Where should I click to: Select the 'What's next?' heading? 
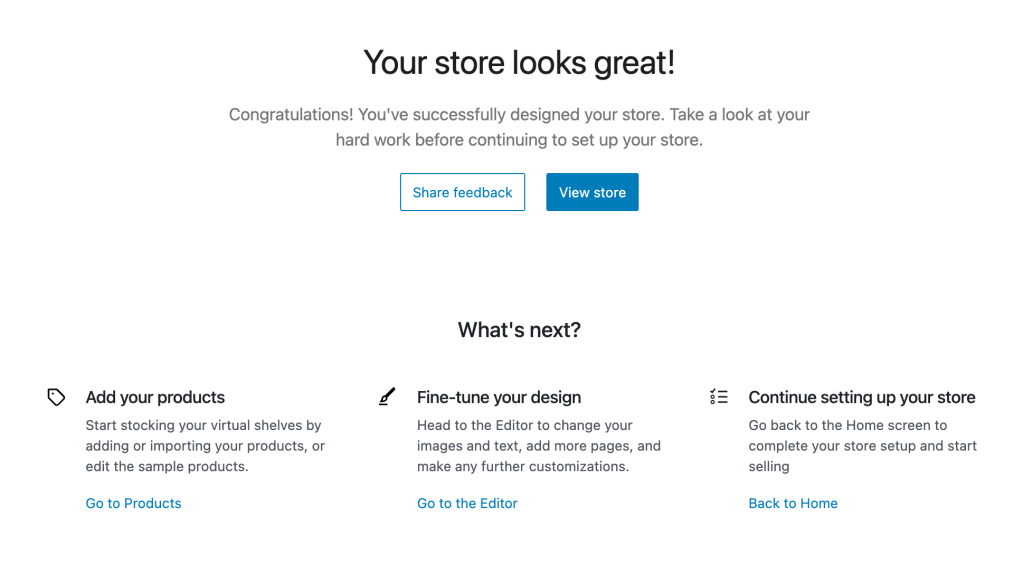pos(519,329)
